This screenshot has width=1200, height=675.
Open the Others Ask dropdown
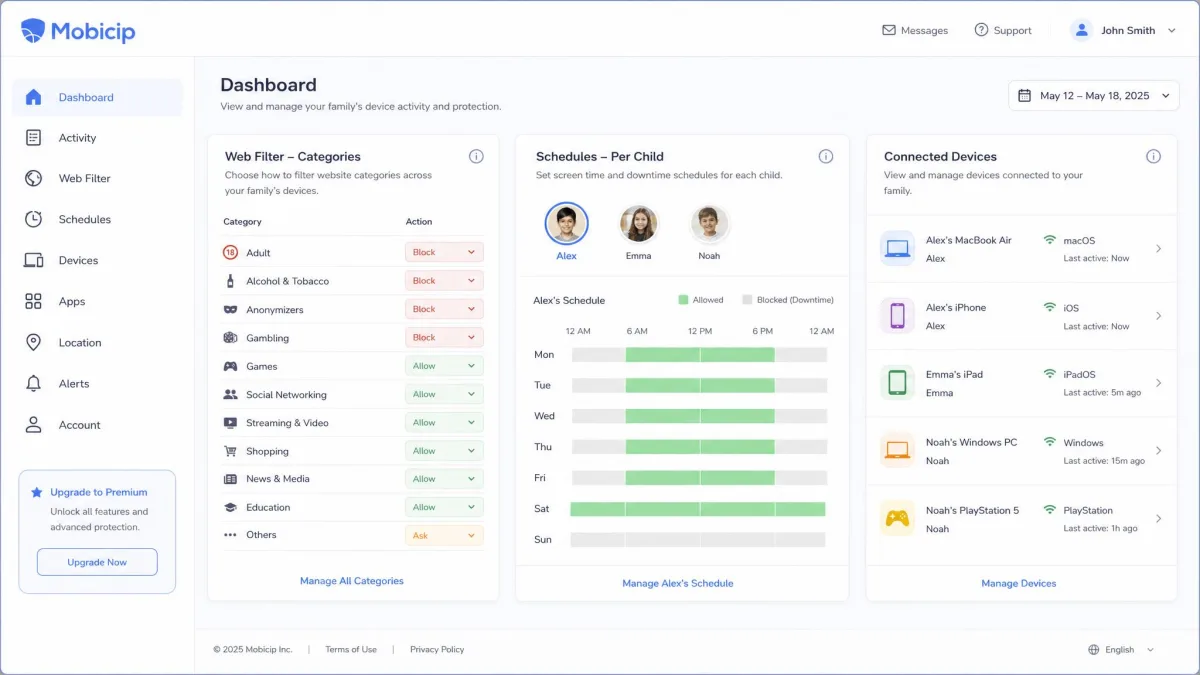(444, 535)
